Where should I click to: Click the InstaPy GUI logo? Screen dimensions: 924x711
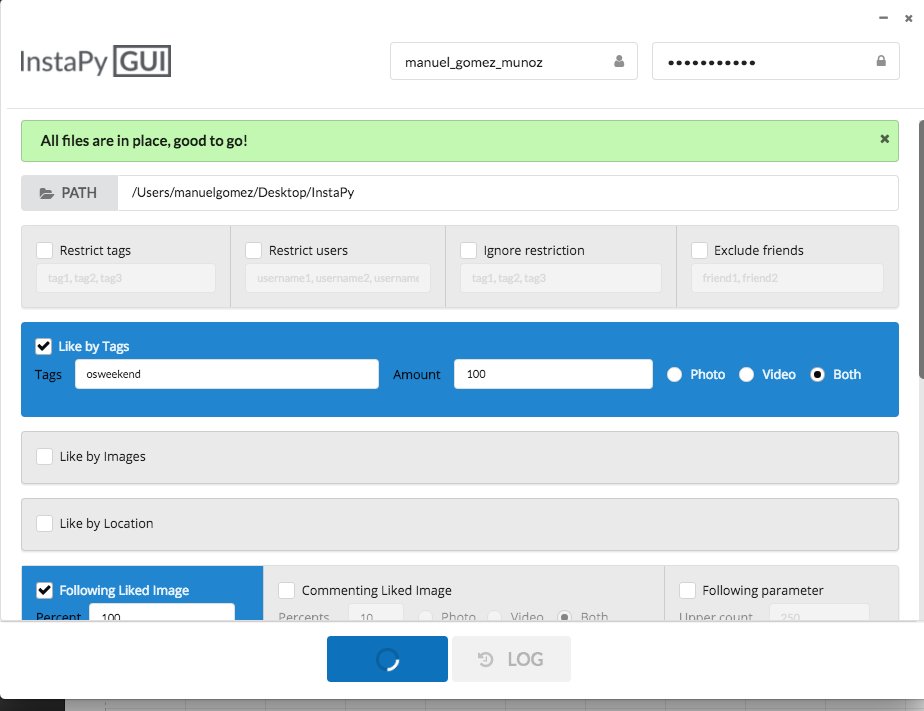point(94,60)
